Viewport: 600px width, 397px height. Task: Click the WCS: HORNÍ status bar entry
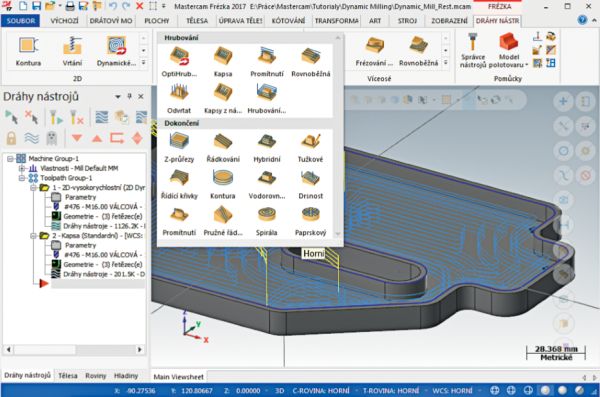click(452, 390)
